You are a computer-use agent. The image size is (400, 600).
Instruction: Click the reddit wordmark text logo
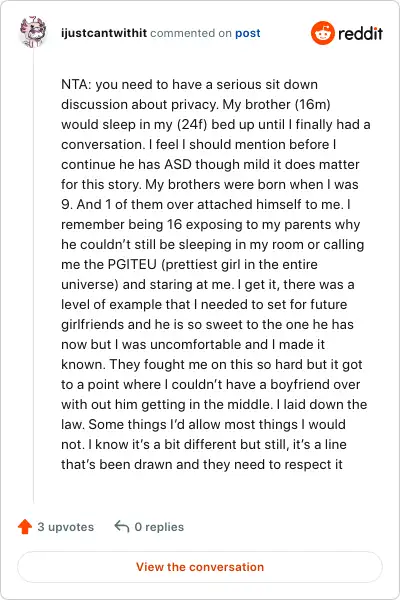[x=360, y=33]
